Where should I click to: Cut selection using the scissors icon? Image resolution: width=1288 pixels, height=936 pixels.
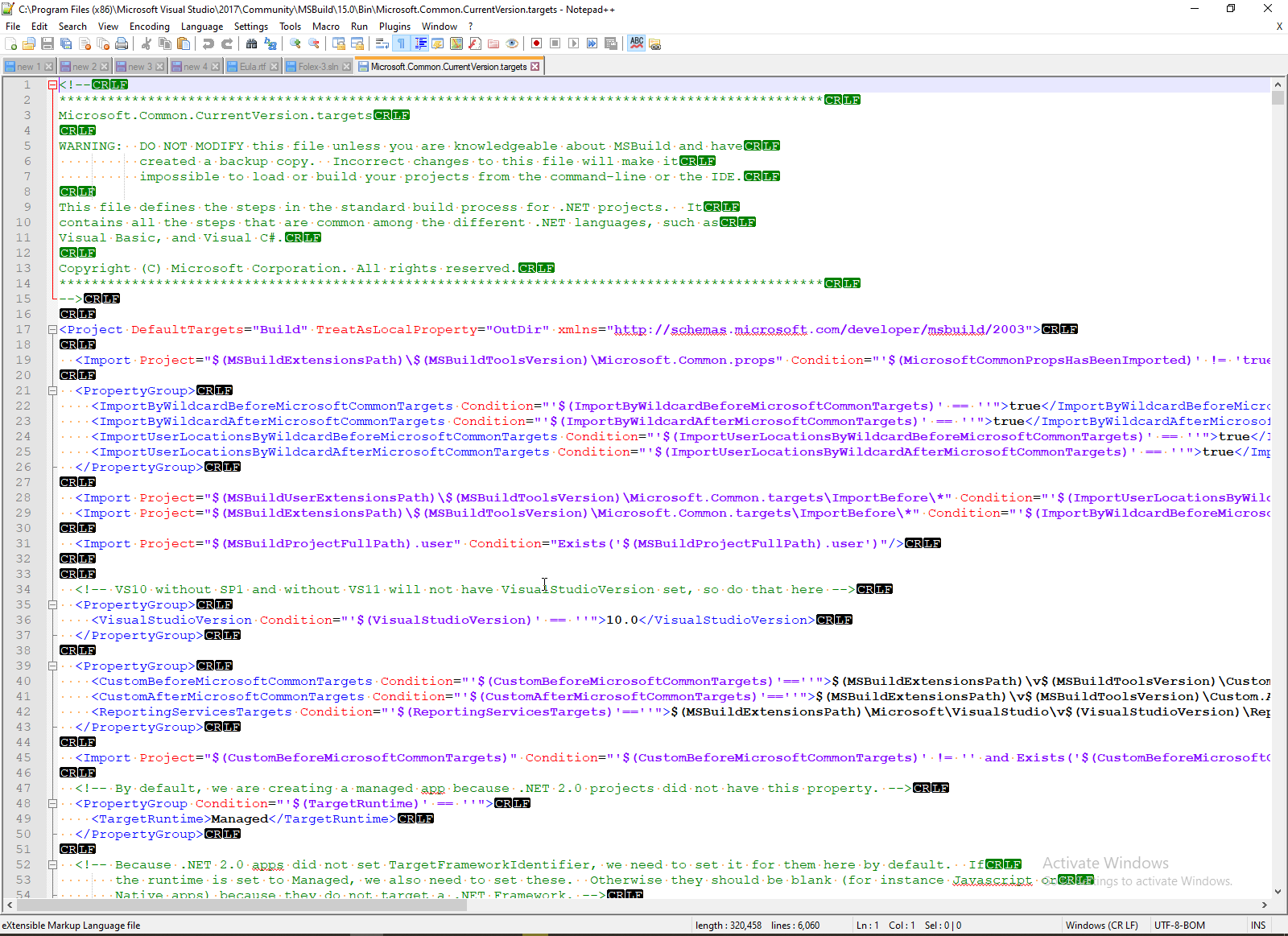[x=147, y=43]
